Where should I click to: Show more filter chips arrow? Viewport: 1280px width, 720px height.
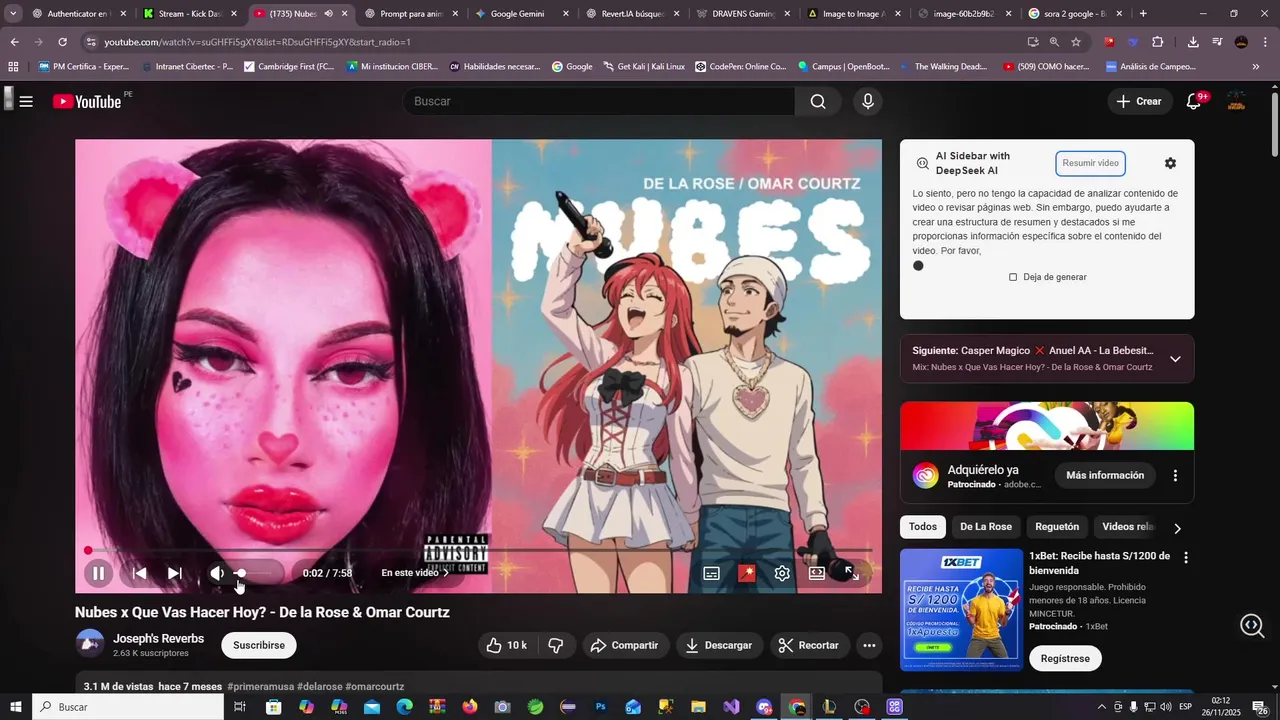[1177, 528]
